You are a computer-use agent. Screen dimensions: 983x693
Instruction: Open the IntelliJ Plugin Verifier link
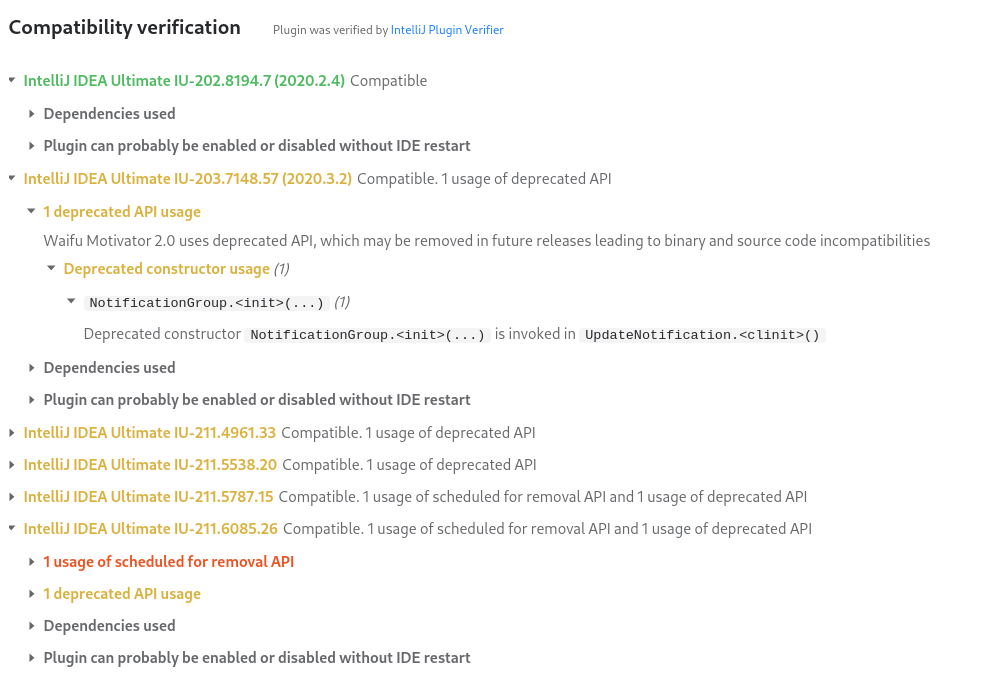447,30
